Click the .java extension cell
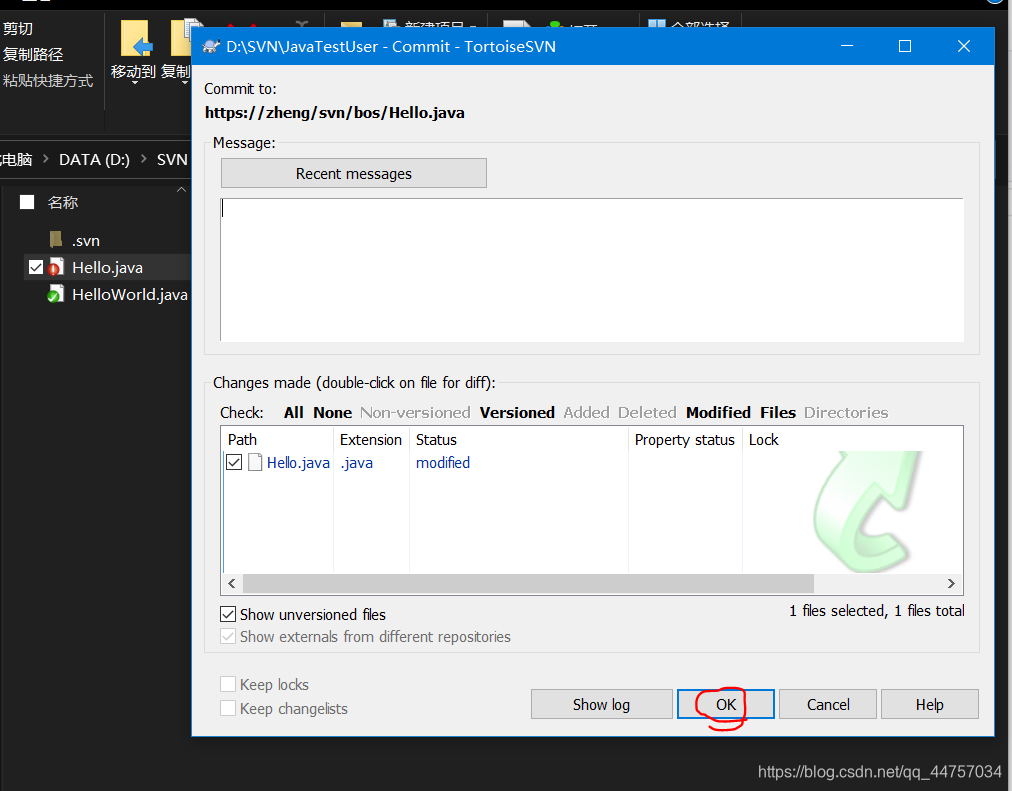The height and width of the screenshot is (791, 1012). (x=357, y=463)
